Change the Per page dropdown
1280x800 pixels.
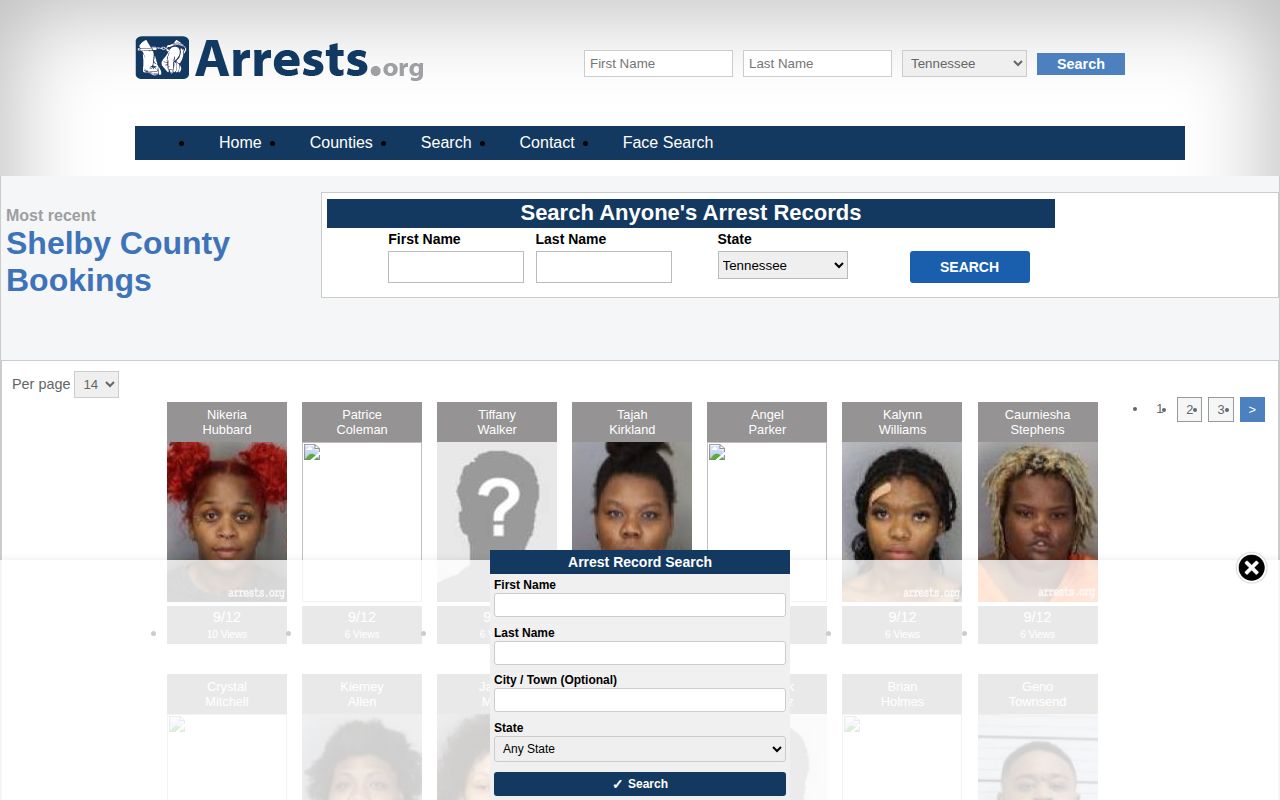pos(96,384)
